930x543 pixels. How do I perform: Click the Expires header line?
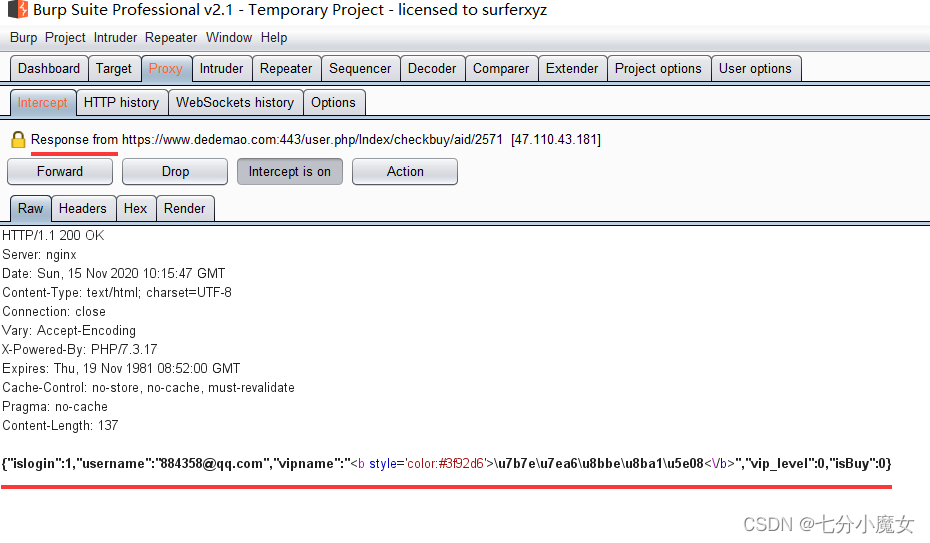coord(121,368)
